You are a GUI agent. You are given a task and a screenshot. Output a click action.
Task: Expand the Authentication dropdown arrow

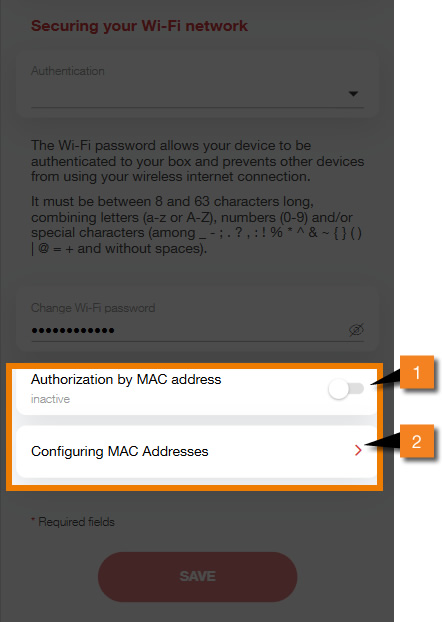(353, 94)
